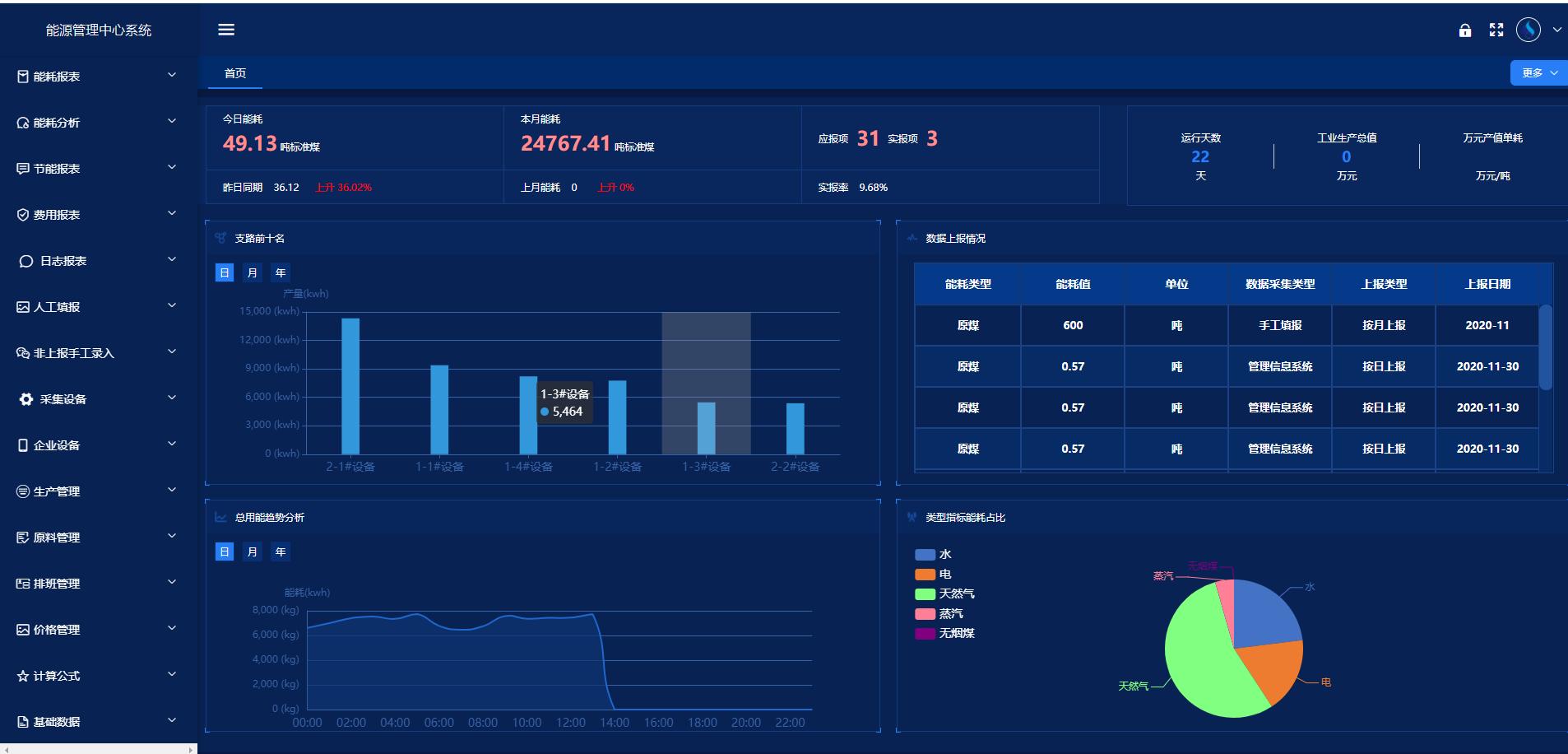Click the 人工填报 sidebar entry

click(57, 307)
